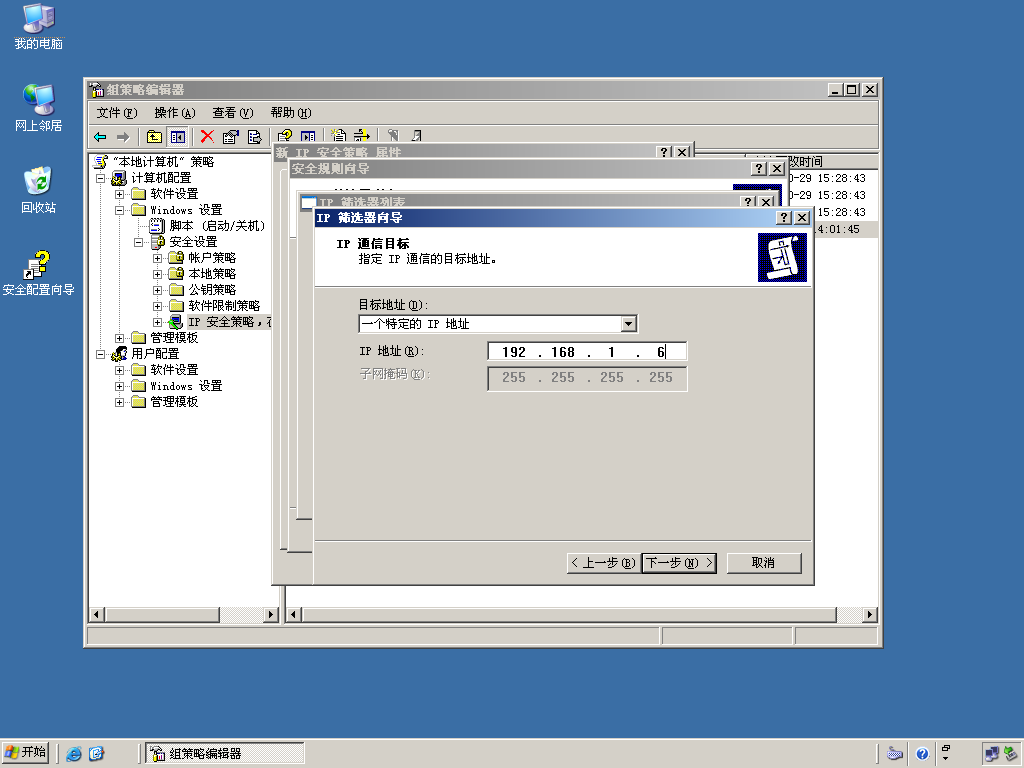Click the Create IP security policy icon
1024x768 pixels.
(x=338, y=135)
